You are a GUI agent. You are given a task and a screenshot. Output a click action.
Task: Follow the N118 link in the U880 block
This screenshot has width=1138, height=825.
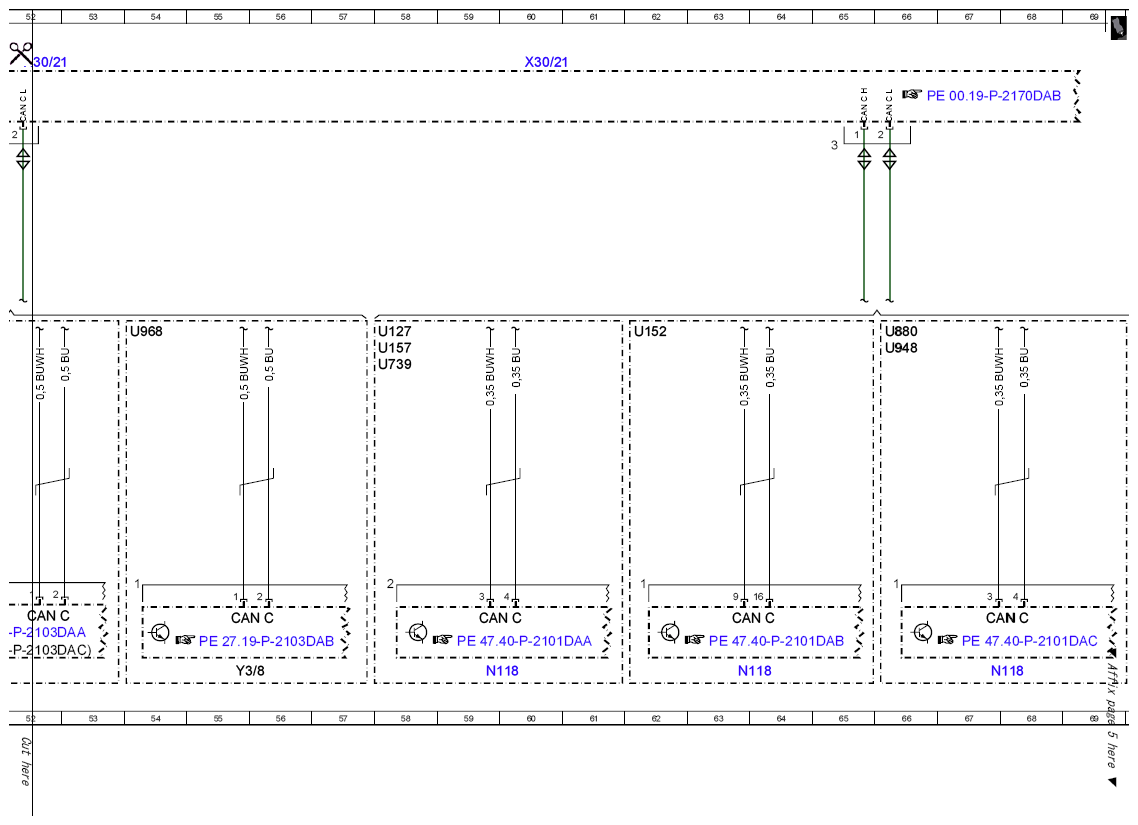[x=1007, y=670]
